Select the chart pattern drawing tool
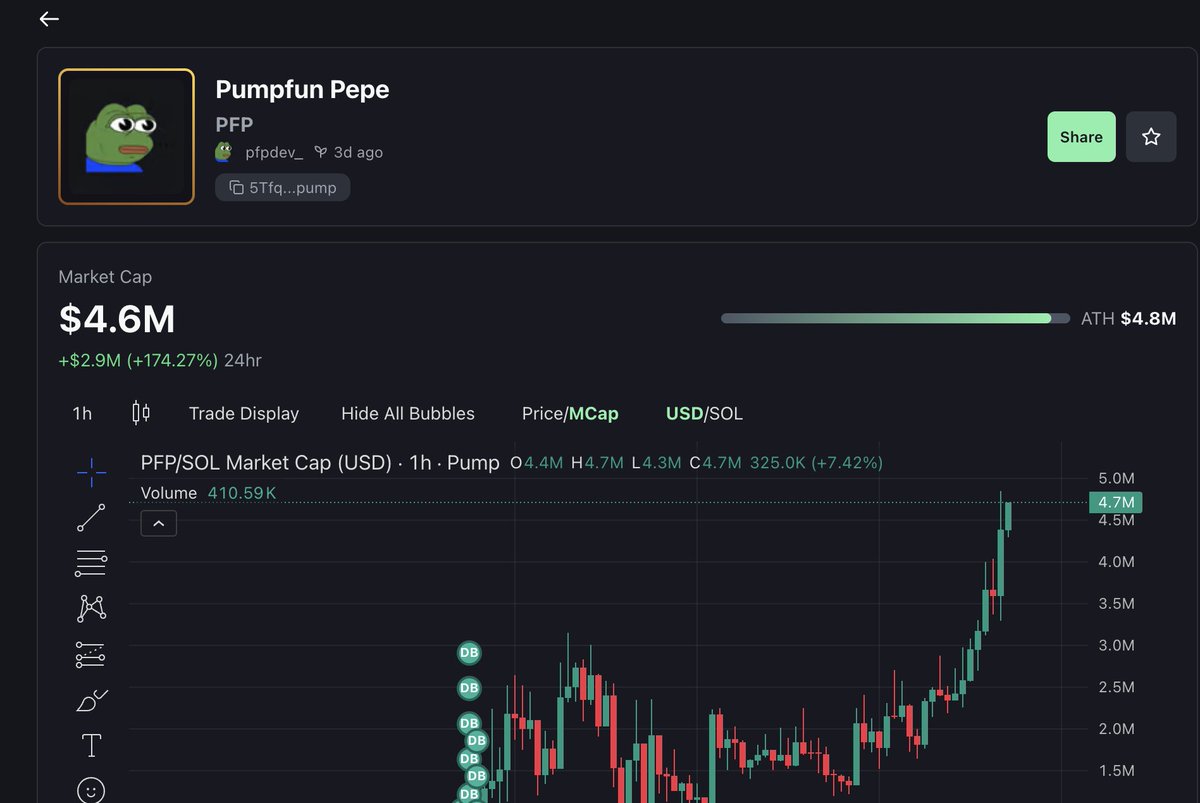 coord(91,608)
